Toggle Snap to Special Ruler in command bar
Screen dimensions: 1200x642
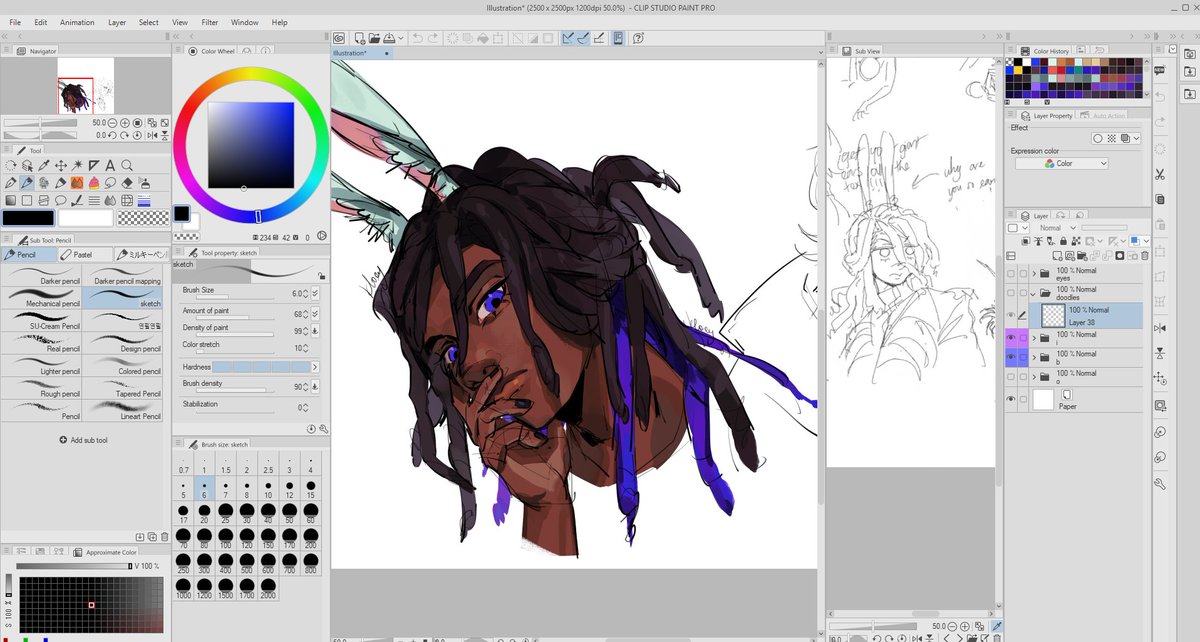tap(583, 38)
